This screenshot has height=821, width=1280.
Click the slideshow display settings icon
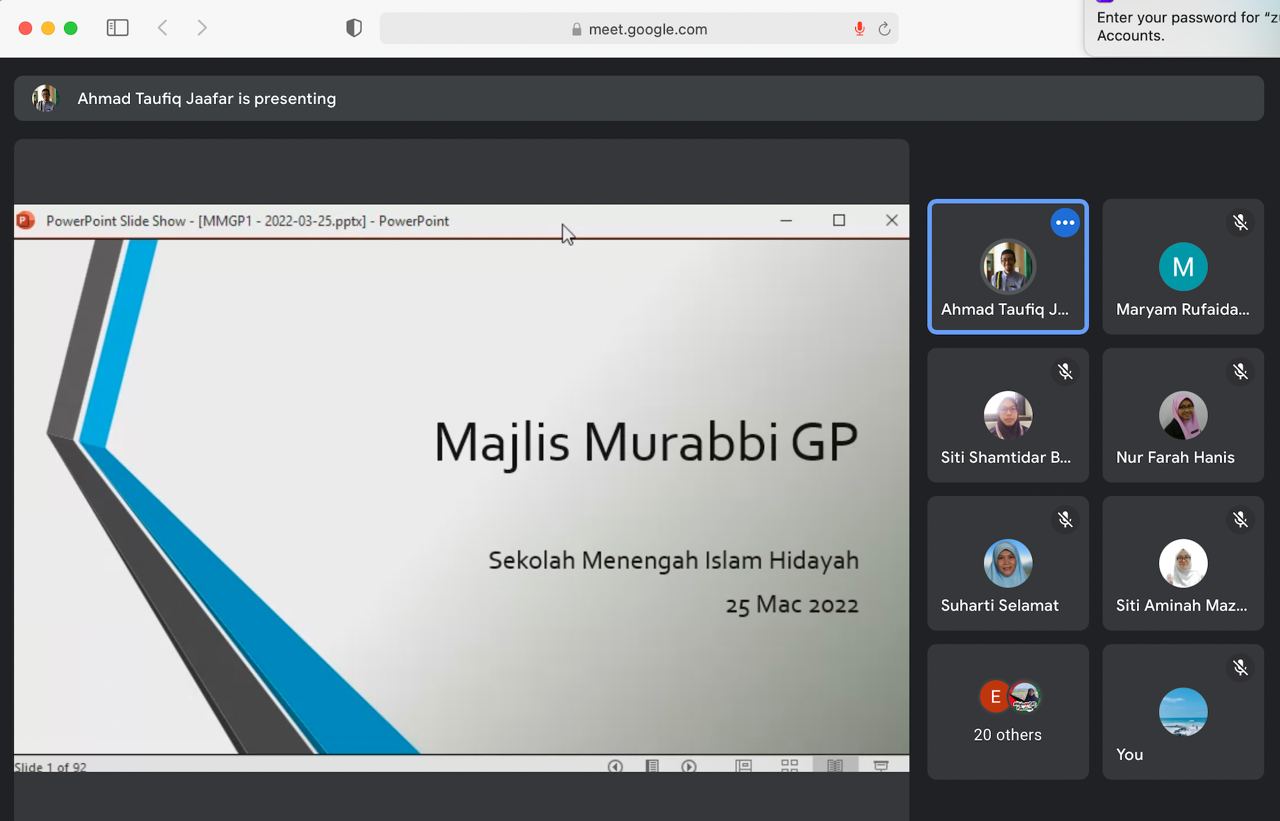(x=881, y=766)
